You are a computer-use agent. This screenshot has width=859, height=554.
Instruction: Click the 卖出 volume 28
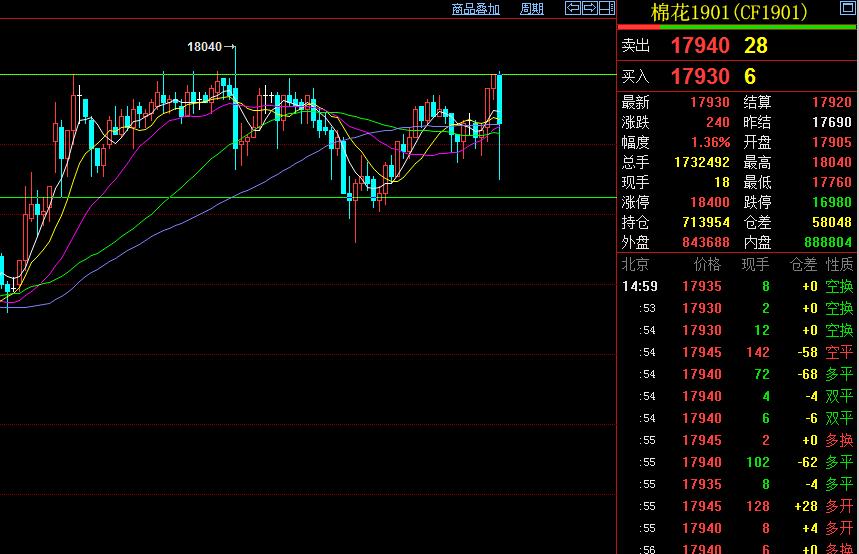click(x=755, y=45)
